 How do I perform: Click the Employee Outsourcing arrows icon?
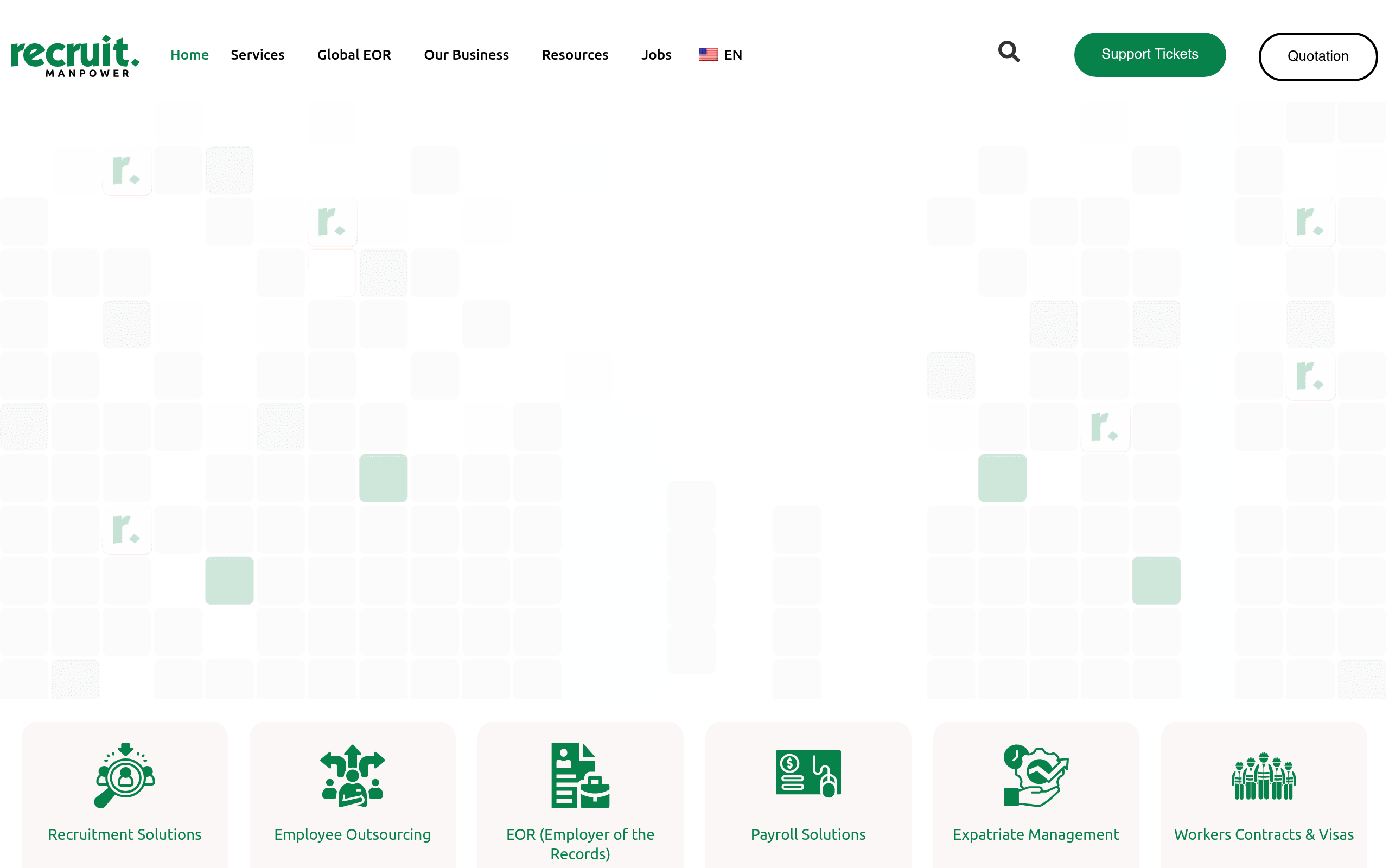click(x=353, y=776)
